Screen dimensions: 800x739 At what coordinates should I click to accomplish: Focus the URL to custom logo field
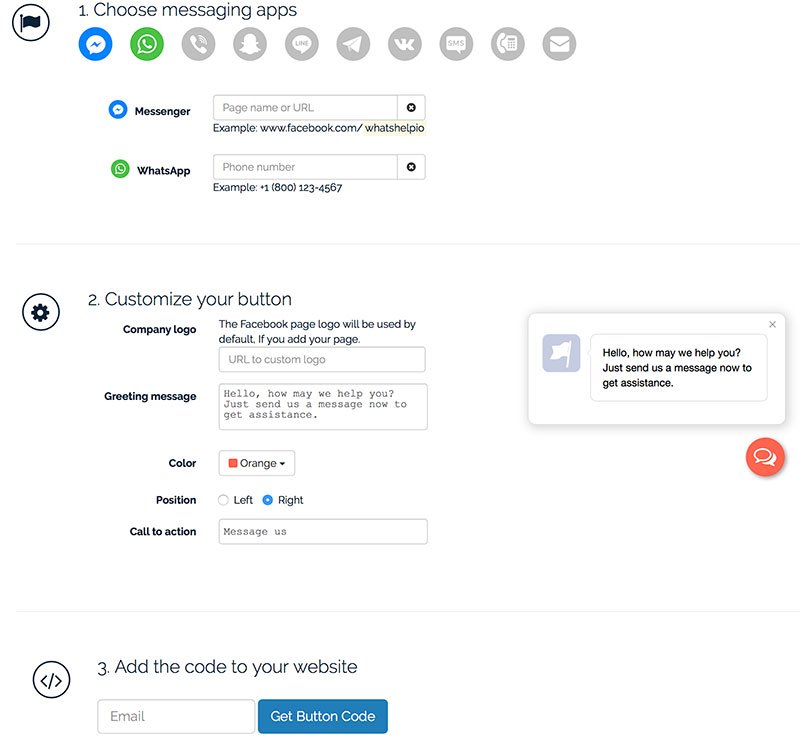pyautogui.click(x=322, y=359)
